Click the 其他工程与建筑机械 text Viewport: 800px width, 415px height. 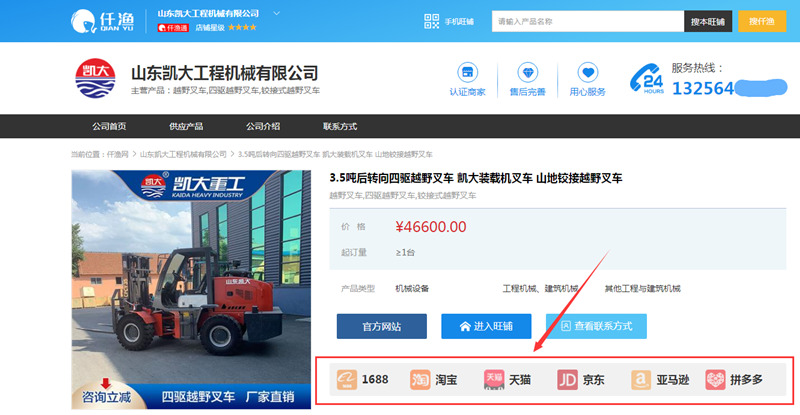[642, 288]
